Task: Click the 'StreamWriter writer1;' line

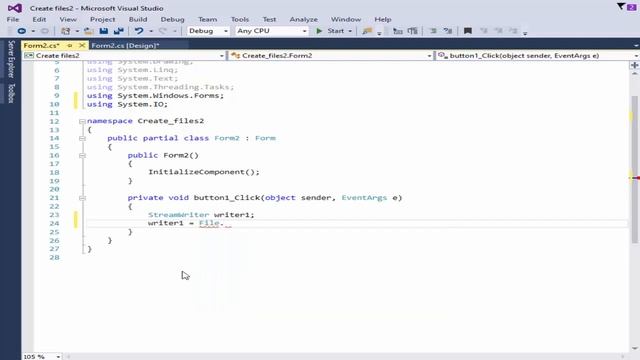Action: coord(201,215)
